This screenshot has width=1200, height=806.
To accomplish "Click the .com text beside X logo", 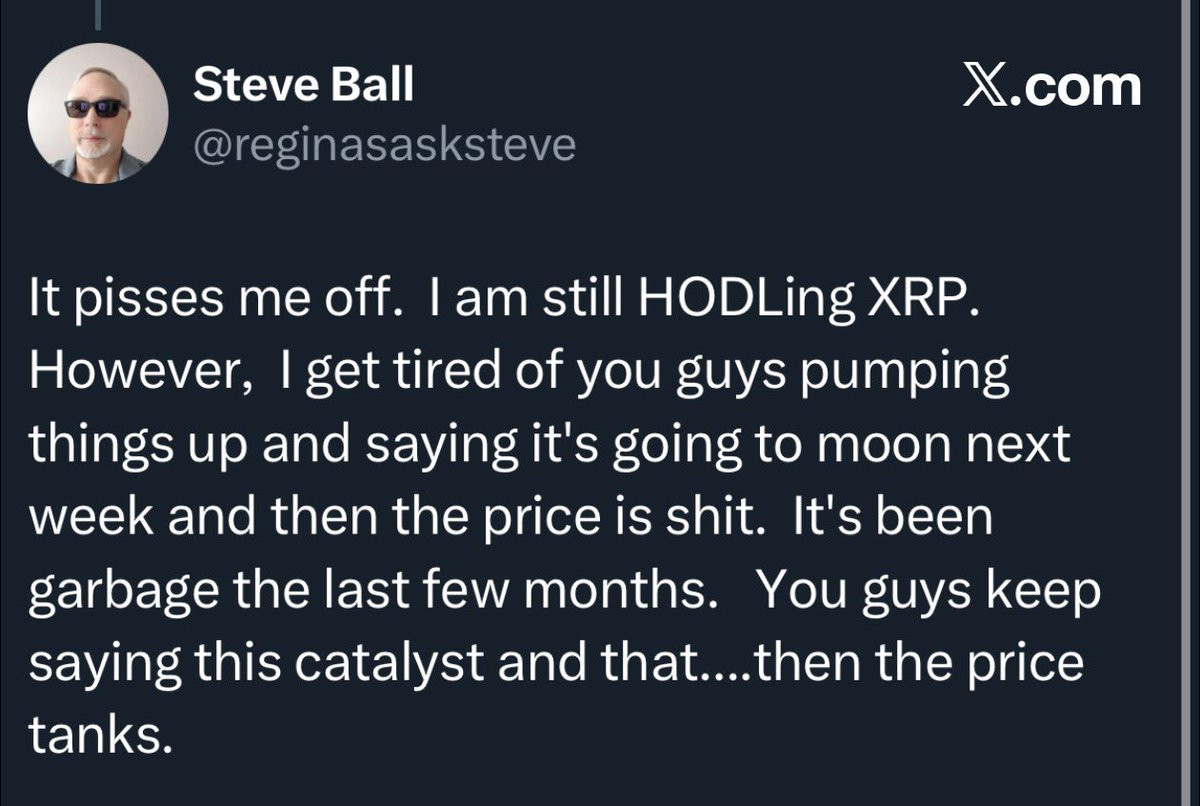I will click(1076, 87).
